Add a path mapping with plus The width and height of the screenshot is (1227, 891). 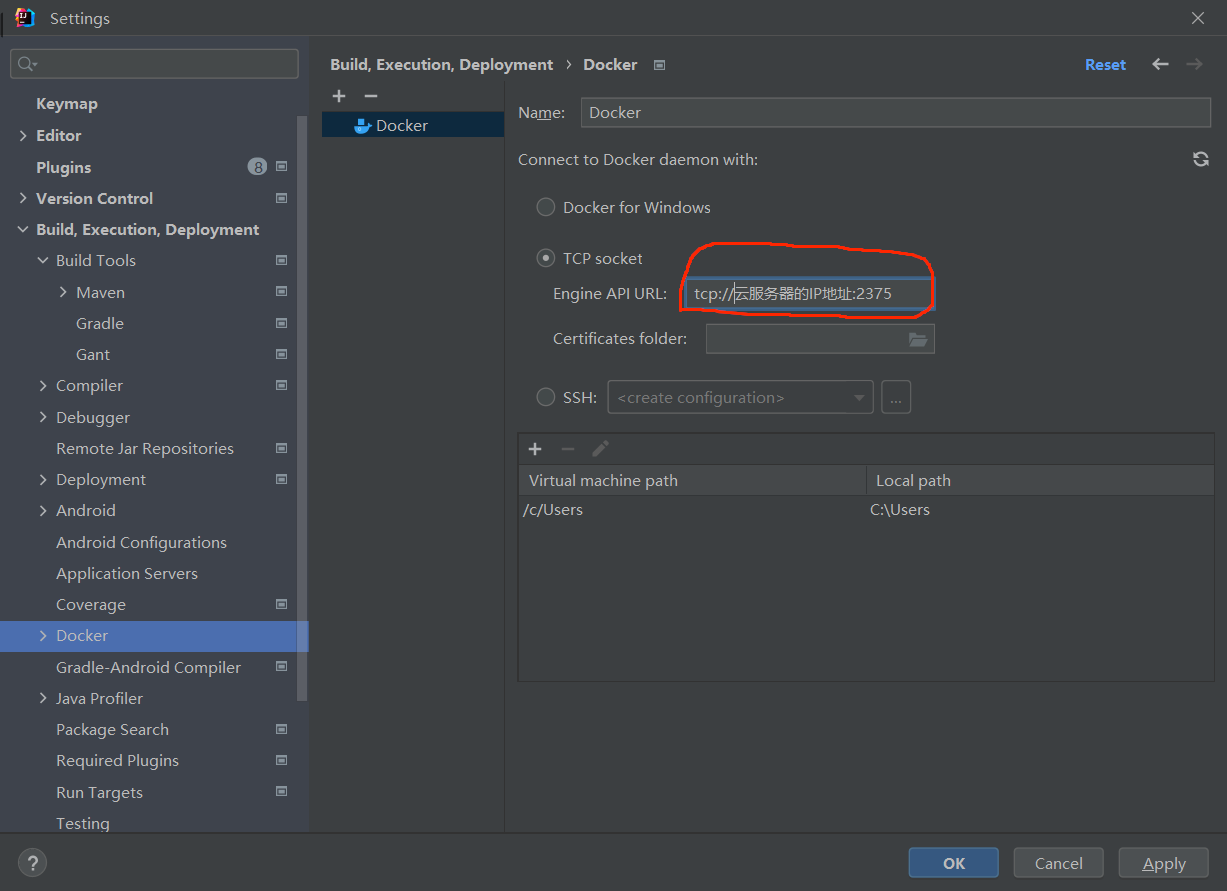(535, 449)
